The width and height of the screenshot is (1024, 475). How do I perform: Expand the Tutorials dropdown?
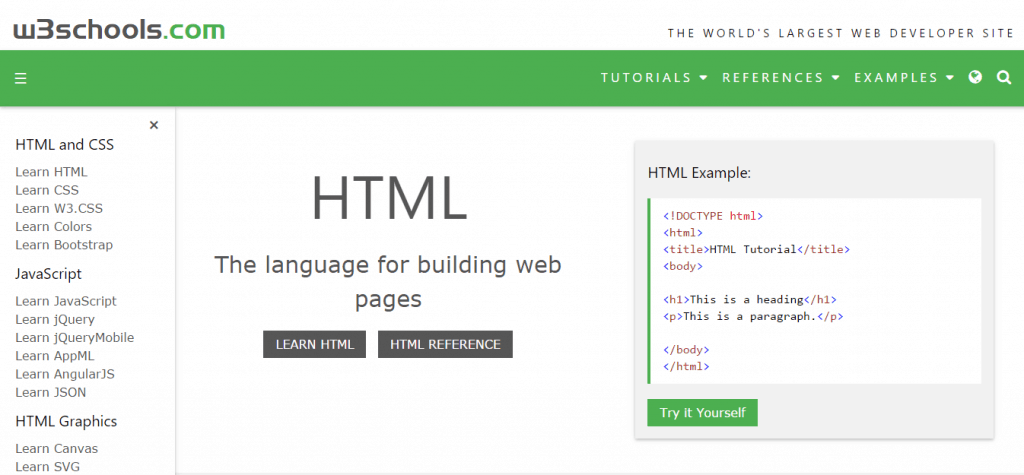(654, 78)
